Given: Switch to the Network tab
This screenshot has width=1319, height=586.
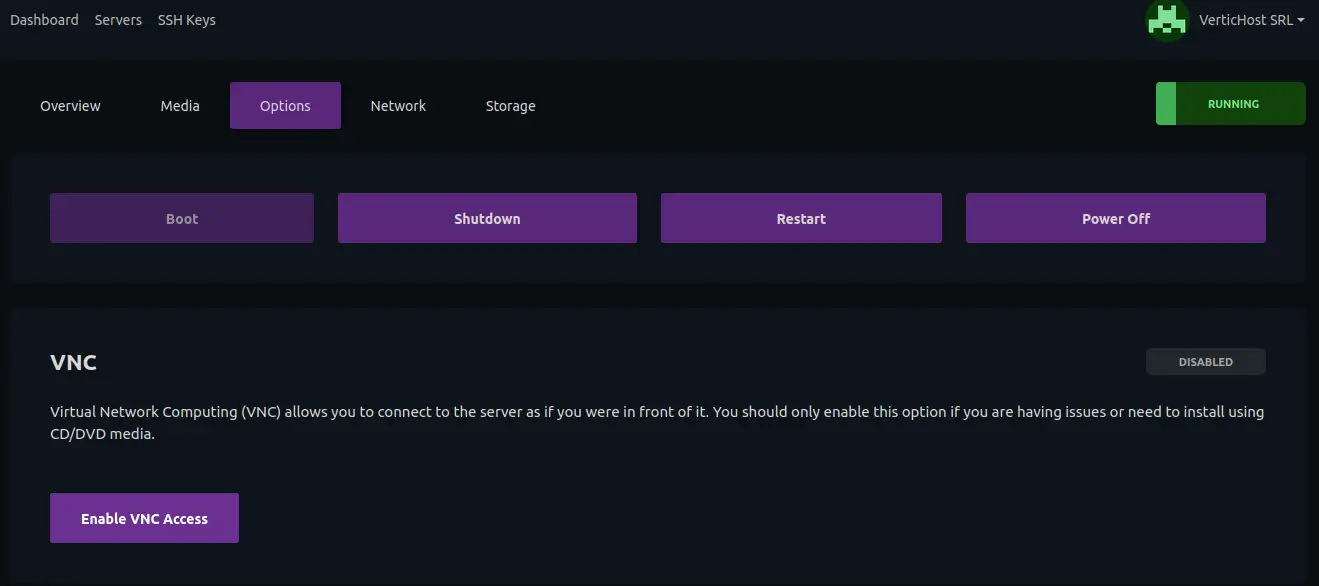Looking at the screenshot, I should 398,106.
